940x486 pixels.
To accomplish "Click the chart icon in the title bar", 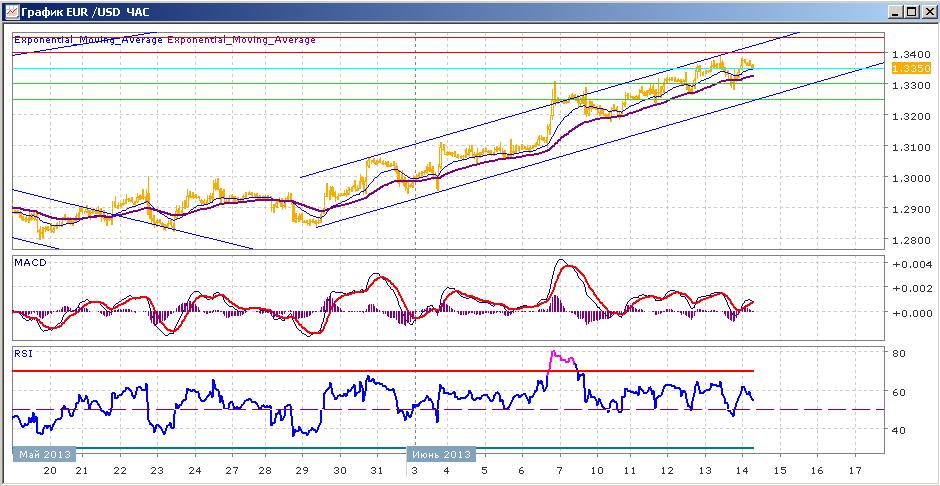I will click(11, 11).
